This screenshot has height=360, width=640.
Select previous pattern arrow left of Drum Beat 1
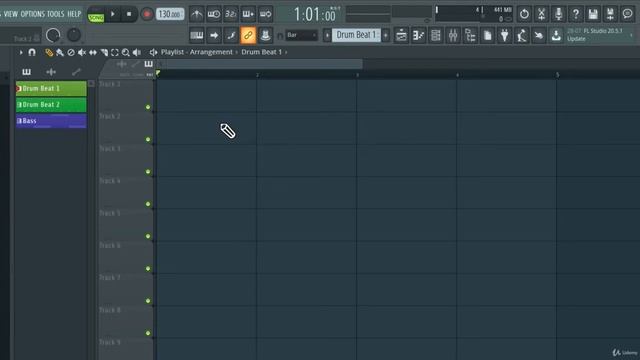coord(327,35)
